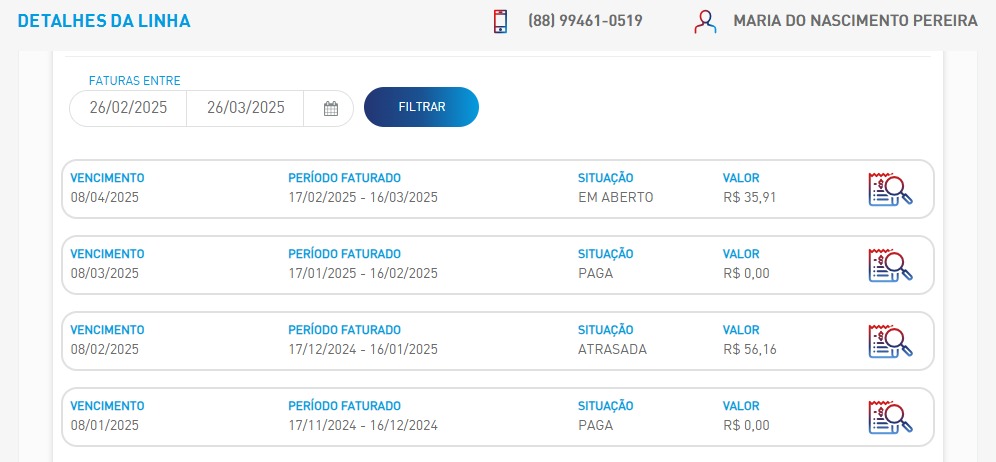Click billing period 17/01/2025 - 16/02/2025
The width and height of the screenshot is (996, 462).
tap(363, 274)
